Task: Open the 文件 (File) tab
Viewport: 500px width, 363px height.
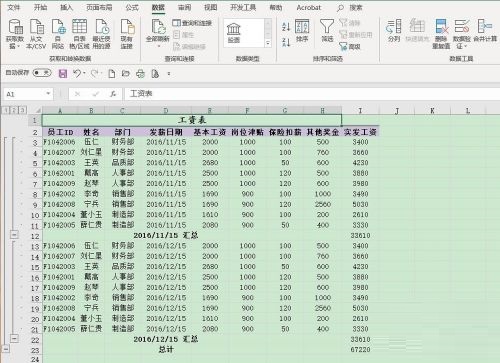Action: coord(13,7)
